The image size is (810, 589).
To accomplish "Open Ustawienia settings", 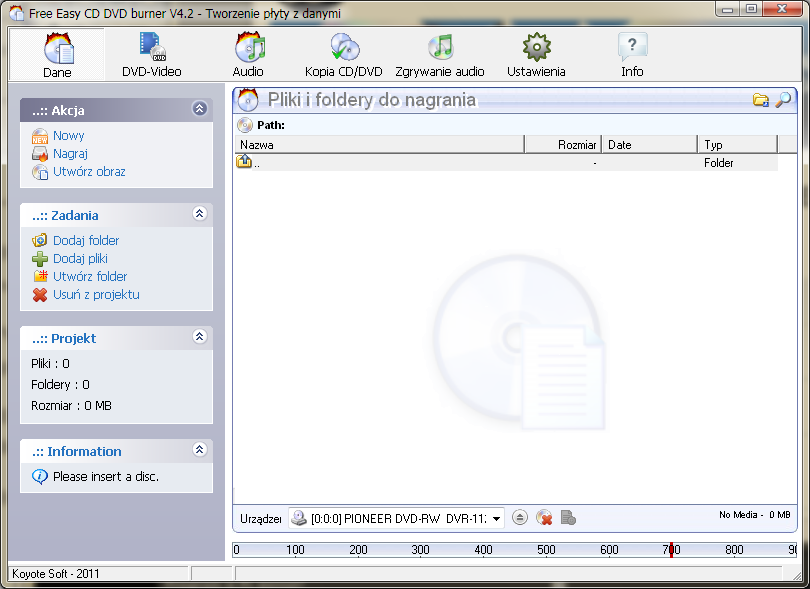I will [536, 55].
